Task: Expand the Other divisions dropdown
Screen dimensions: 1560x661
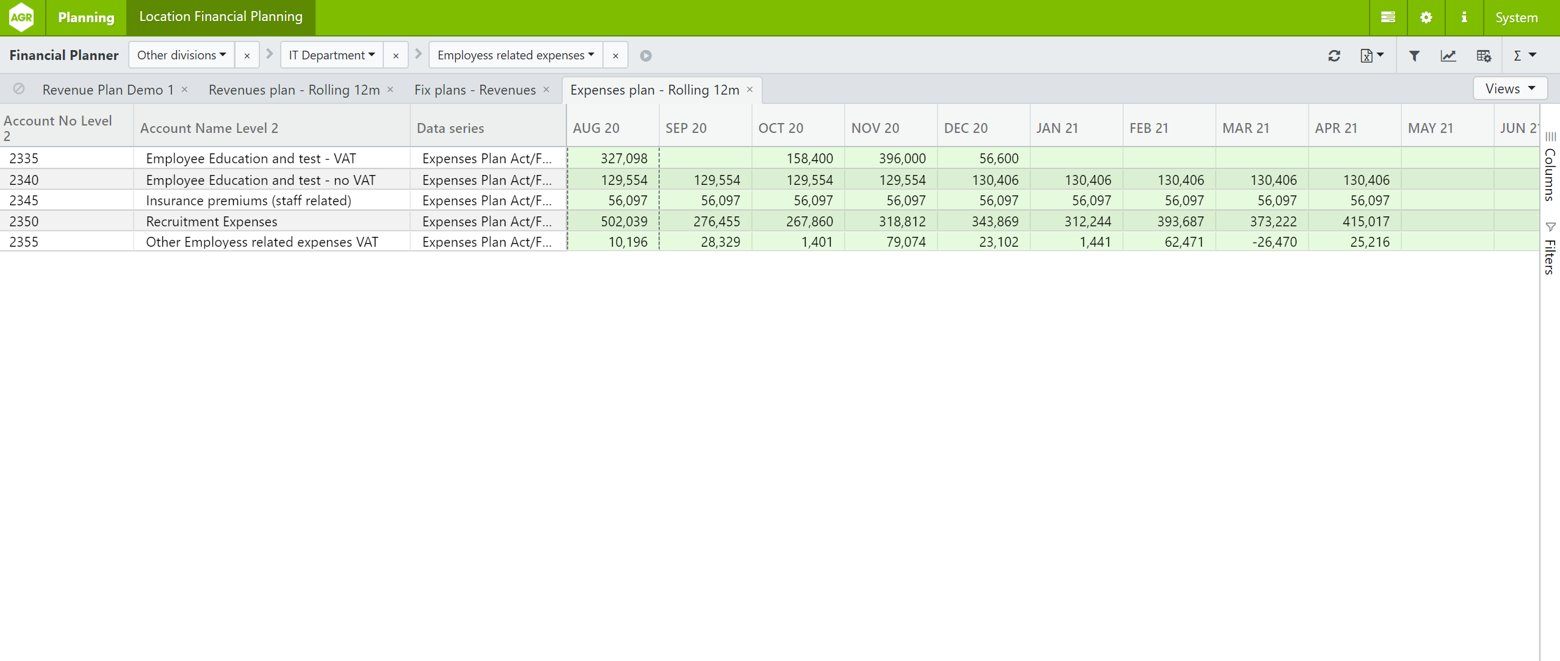Action: tap(181, 55)
